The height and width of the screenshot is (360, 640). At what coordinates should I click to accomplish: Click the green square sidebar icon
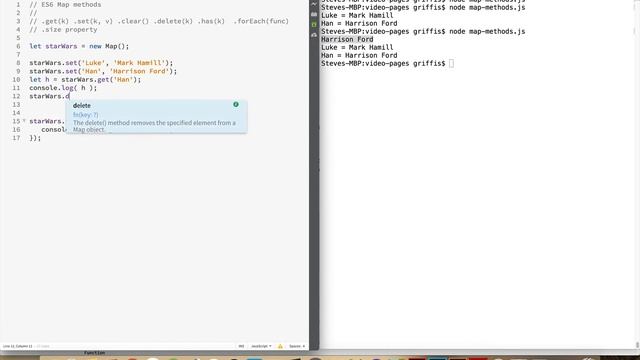(314, 25)
